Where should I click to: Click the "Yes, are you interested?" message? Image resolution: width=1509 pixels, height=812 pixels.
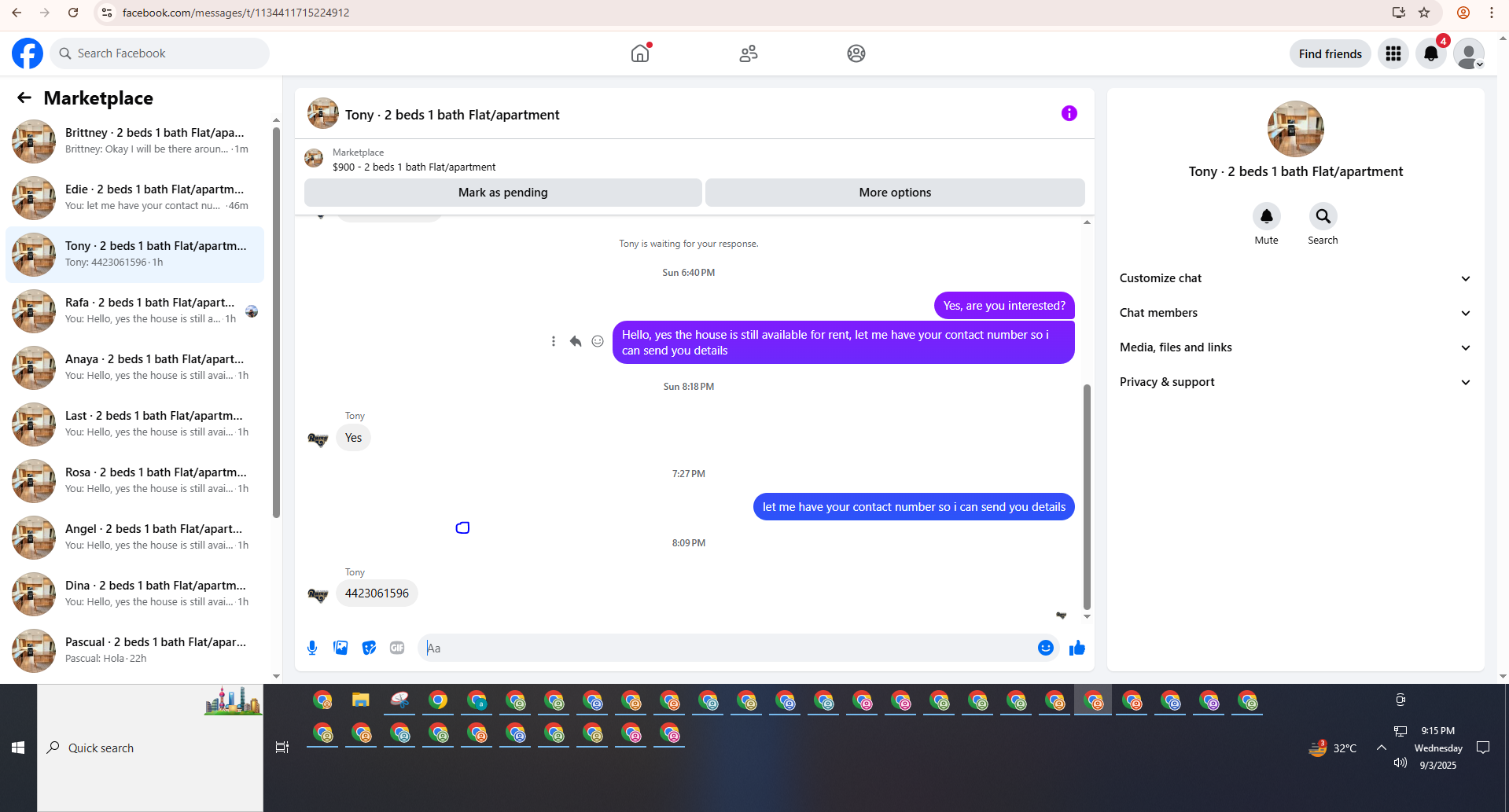[1004, 306]
